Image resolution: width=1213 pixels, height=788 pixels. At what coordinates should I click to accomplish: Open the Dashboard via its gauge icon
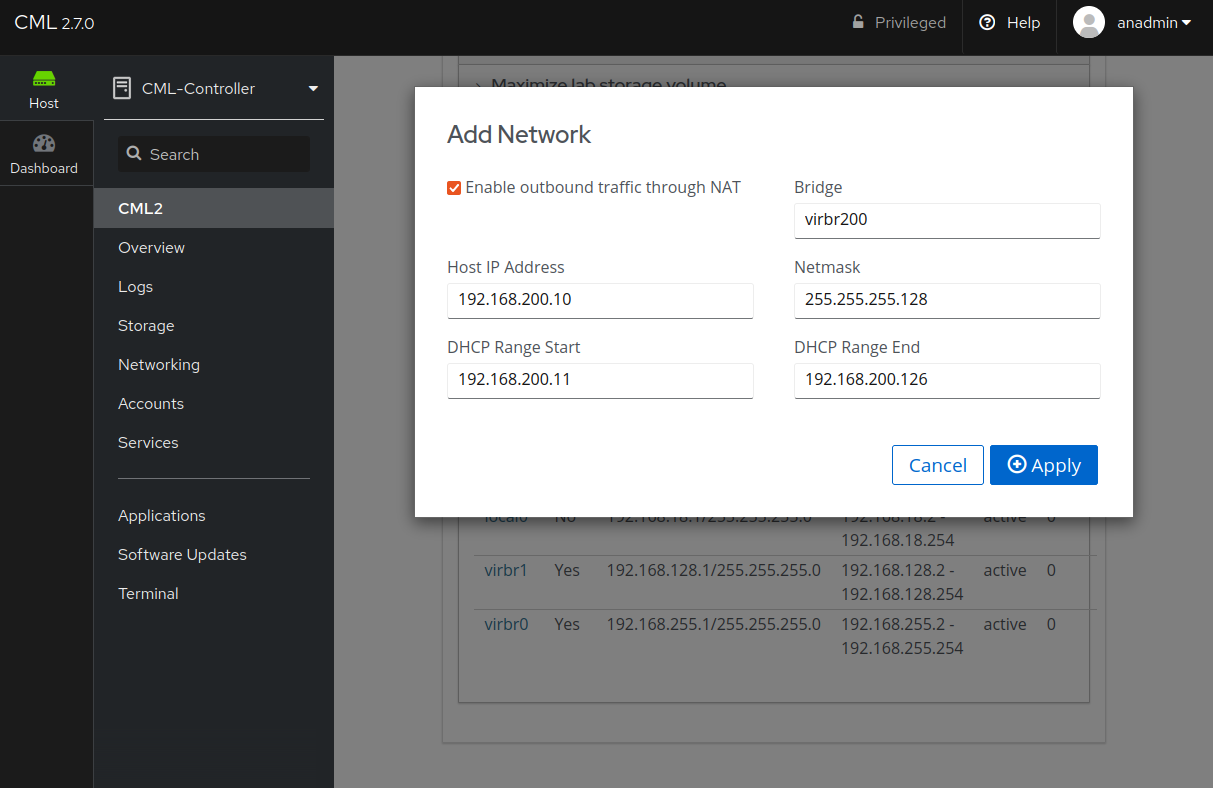(43, 144)
